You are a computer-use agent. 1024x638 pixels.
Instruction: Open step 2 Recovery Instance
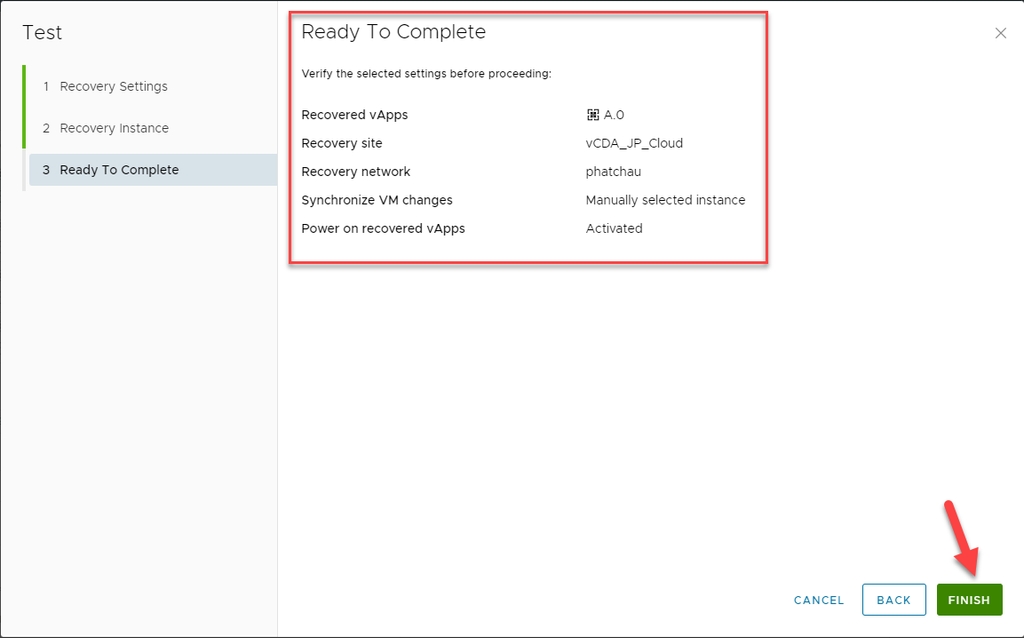114,128
